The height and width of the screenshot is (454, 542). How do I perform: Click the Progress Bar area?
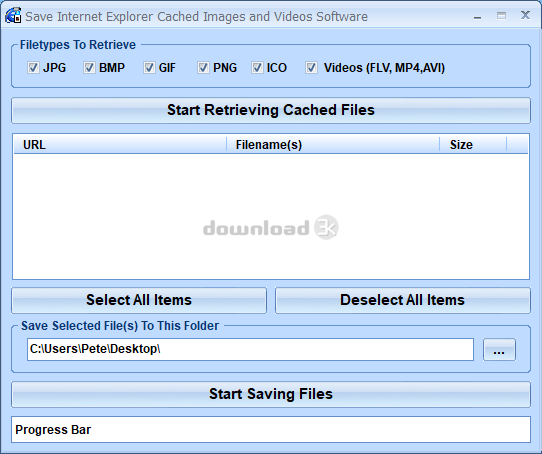coord(271,429)
